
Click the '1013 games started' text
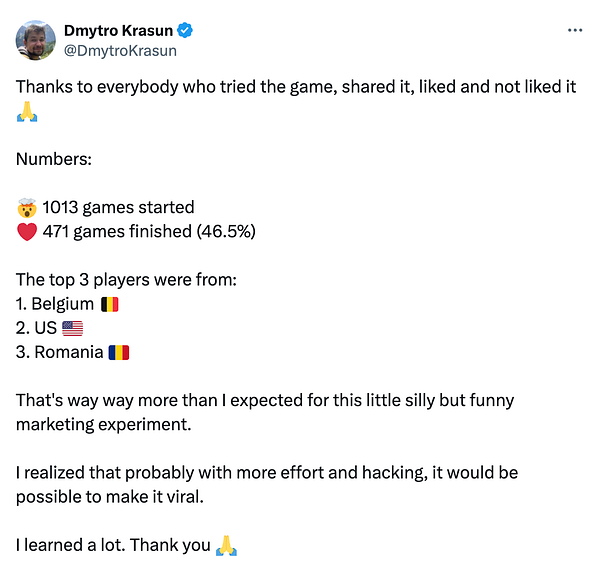(118, 208)
